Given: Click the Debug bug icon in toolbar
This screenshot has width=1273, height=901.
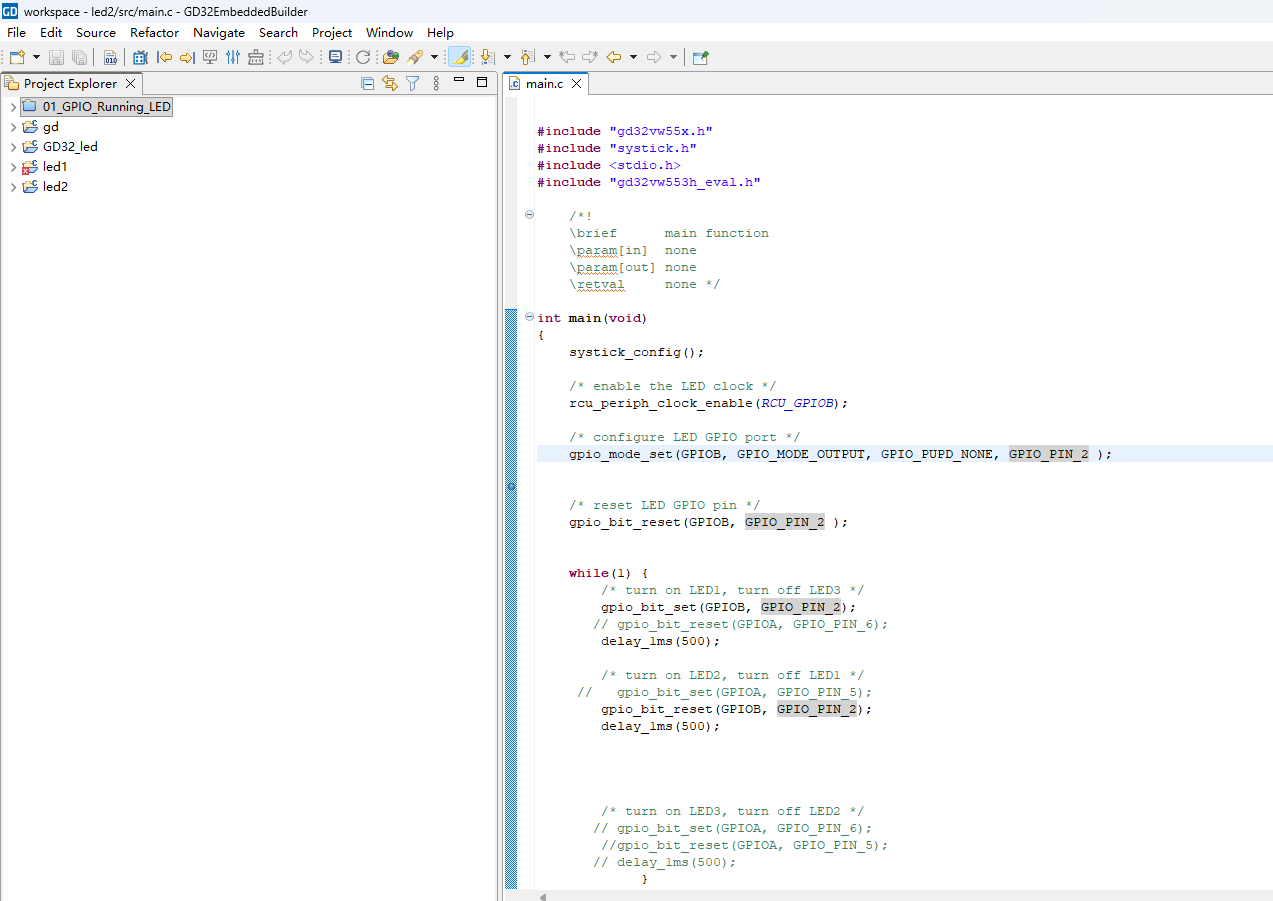Looking at the screenshot, I should pos(141,58).
